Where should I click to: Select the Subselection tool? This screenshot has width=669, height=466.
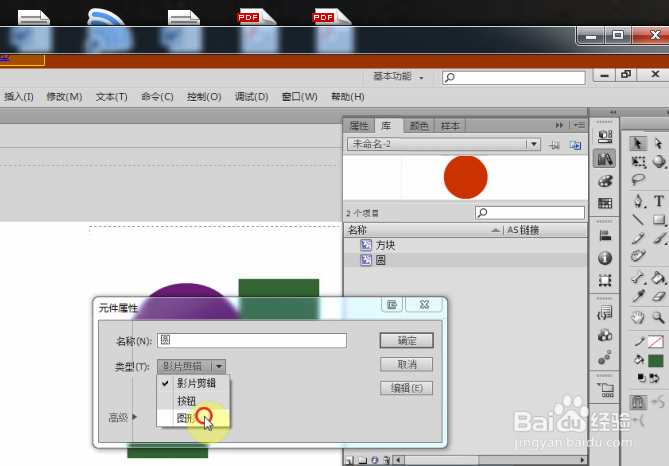(658, 143)
